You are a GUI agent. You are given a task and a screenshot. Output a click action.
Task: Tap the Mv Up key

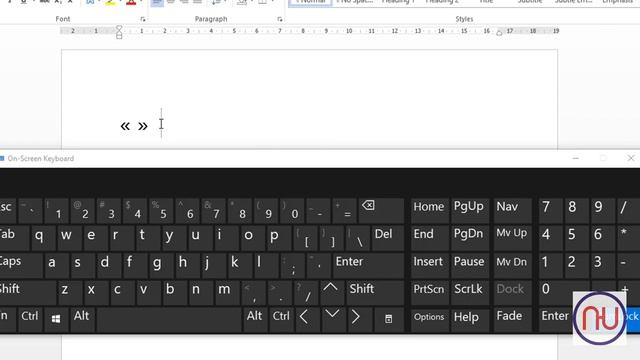512,238
